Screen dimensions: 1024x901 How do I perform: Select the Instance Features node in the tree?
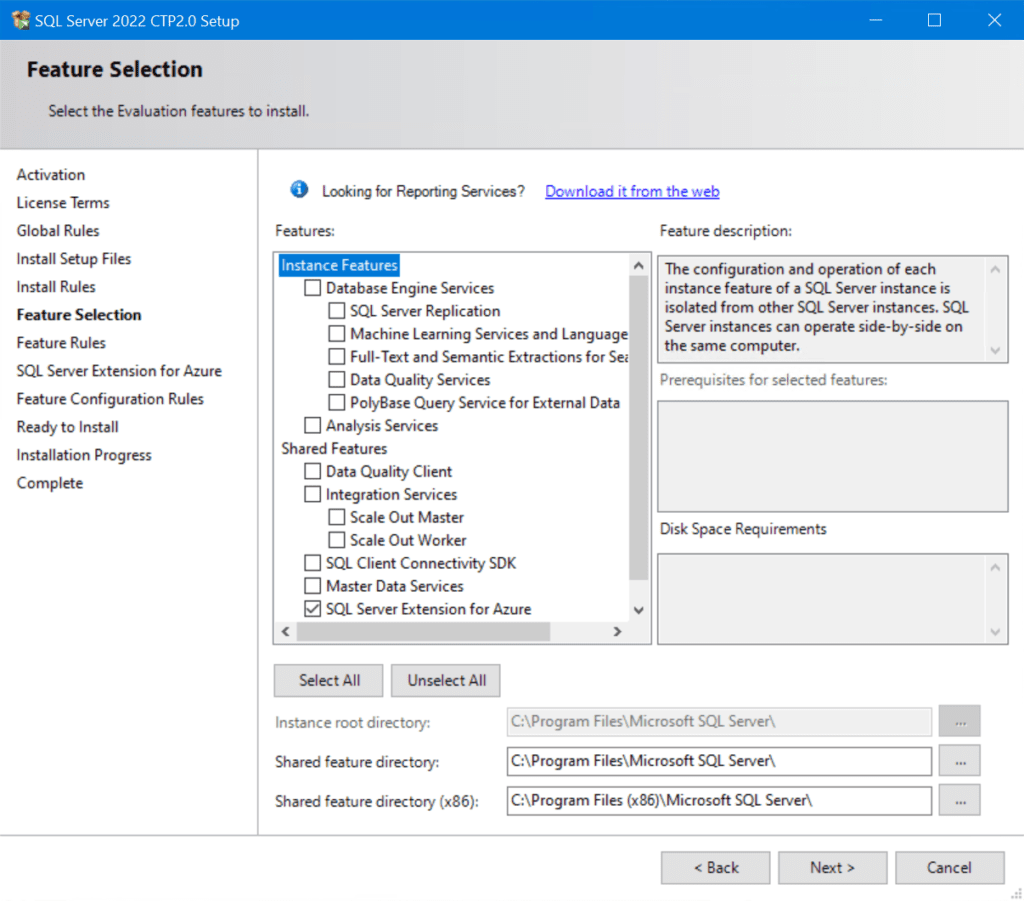(336, 265)
